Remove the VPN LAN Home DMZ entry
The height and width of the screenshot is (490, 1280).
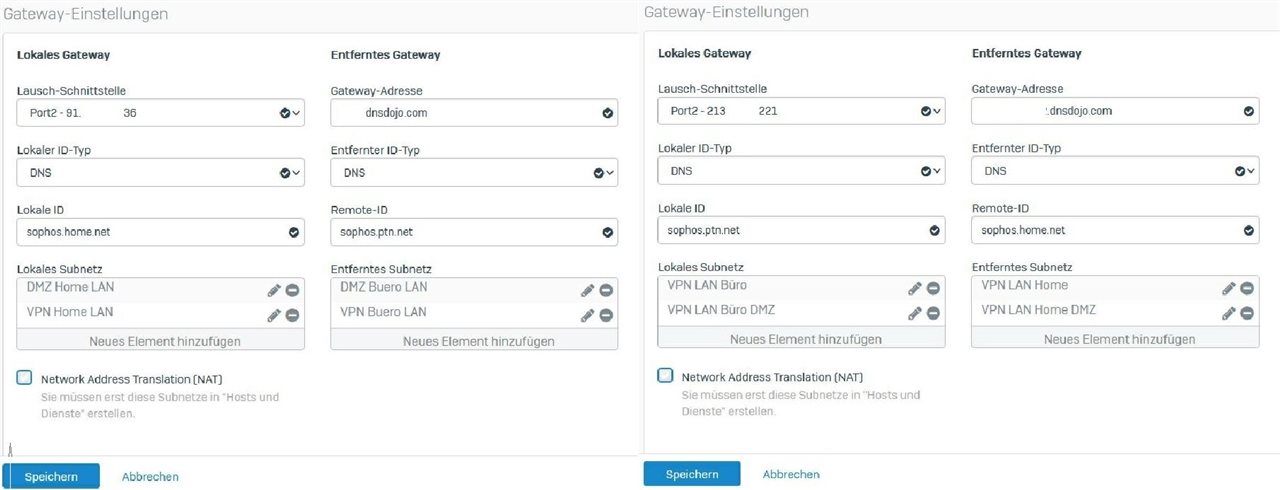point(1247,313)
